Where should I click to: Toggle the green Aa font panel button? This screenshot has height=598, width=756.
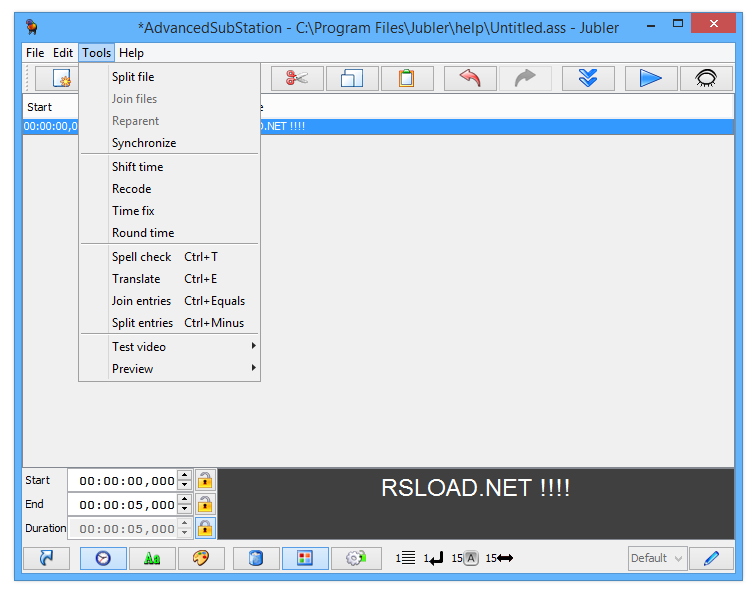point(152,558)
